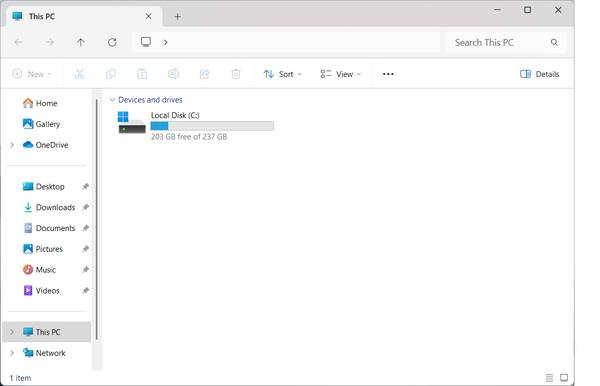The width and height of the screenshot is (600, 386).
Task: Open the Sort dropdown
Action: pos(282,74)
